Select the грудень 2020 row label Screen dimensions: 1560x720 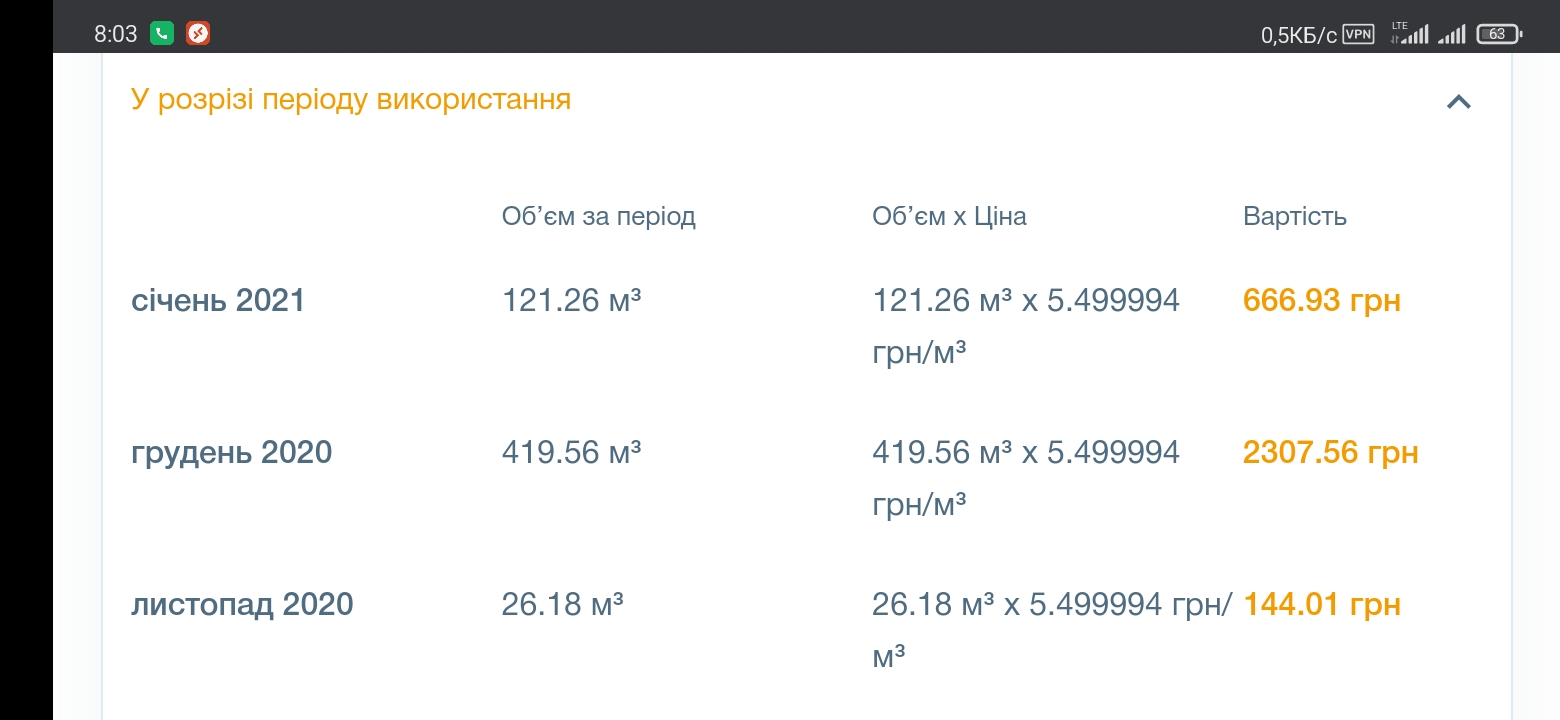pos(232,452)
